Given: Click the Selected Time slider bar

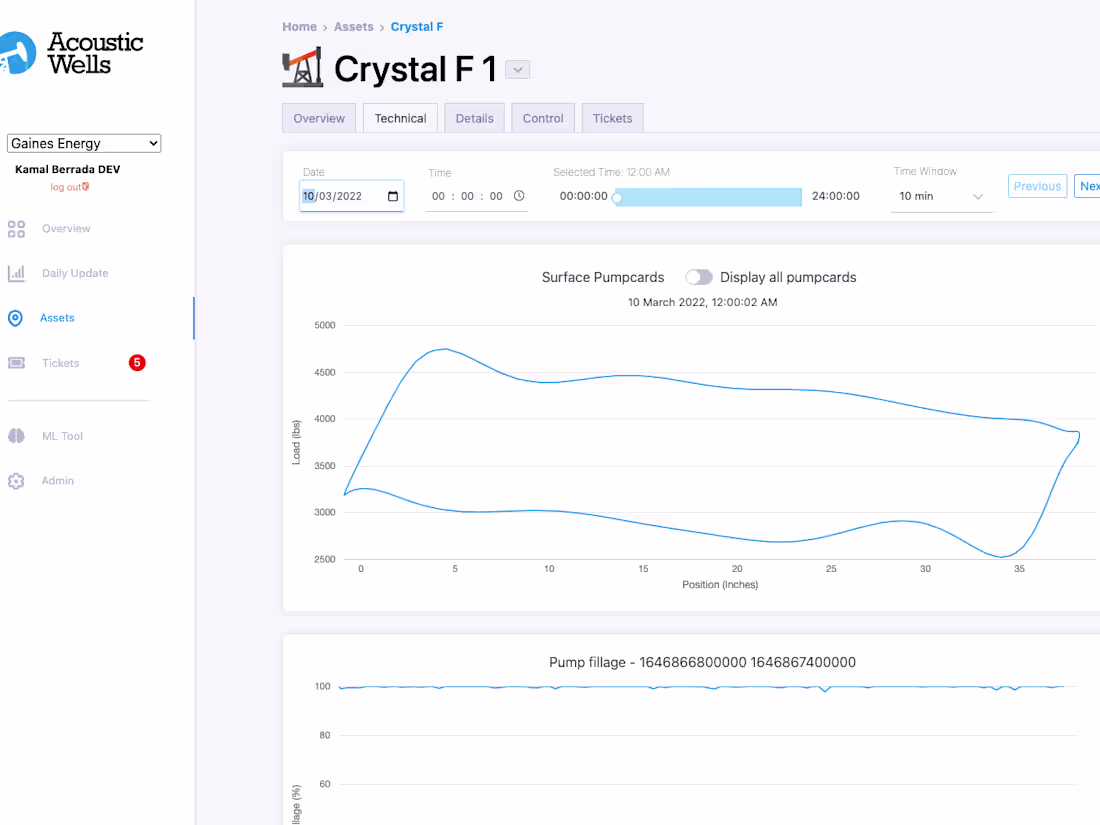Looking at the screenshot, I should click(708, 197).
